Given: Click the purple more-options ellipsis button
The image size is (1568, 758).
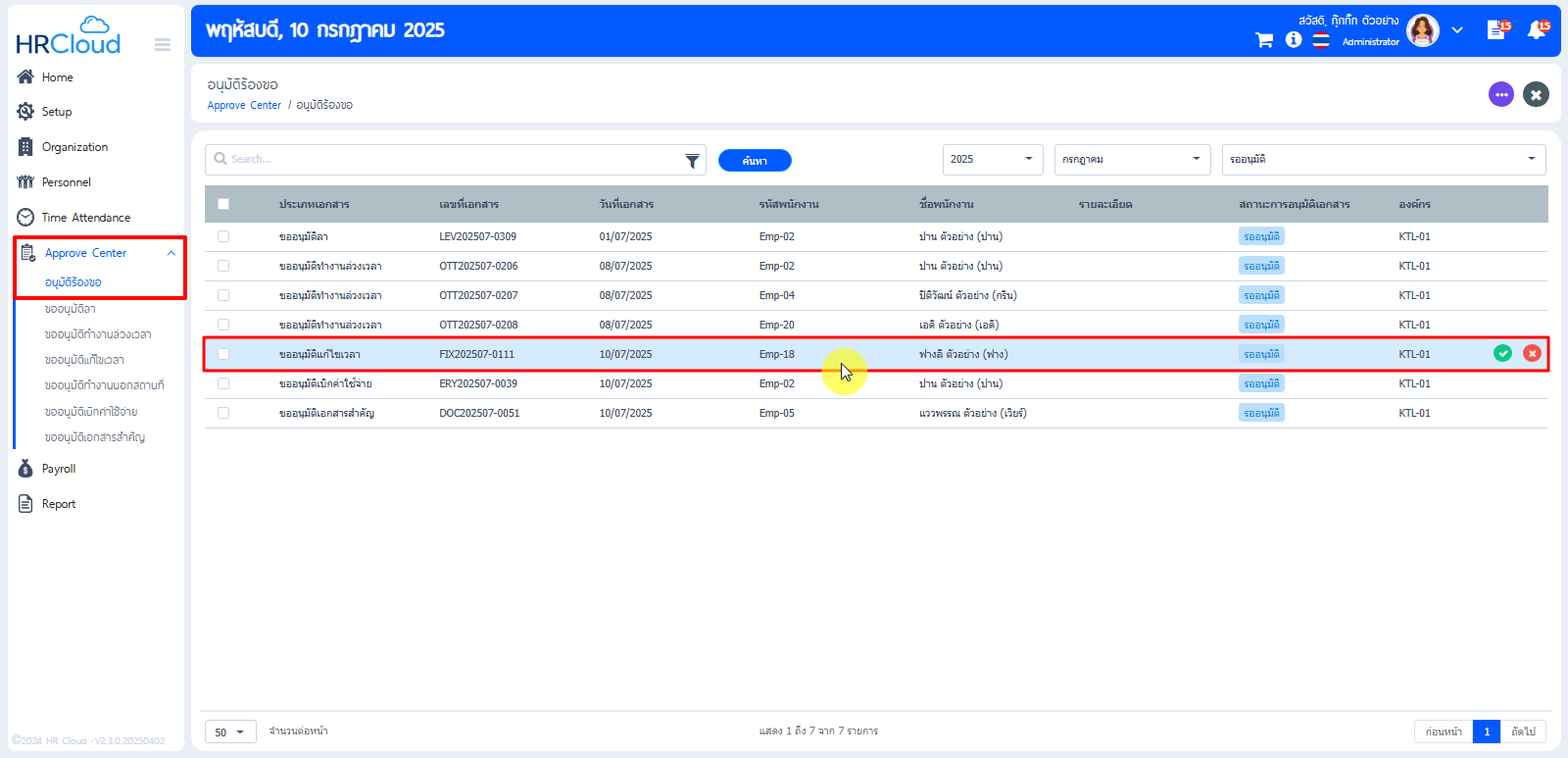Looking at the screenshot, I should [1500, 94].
